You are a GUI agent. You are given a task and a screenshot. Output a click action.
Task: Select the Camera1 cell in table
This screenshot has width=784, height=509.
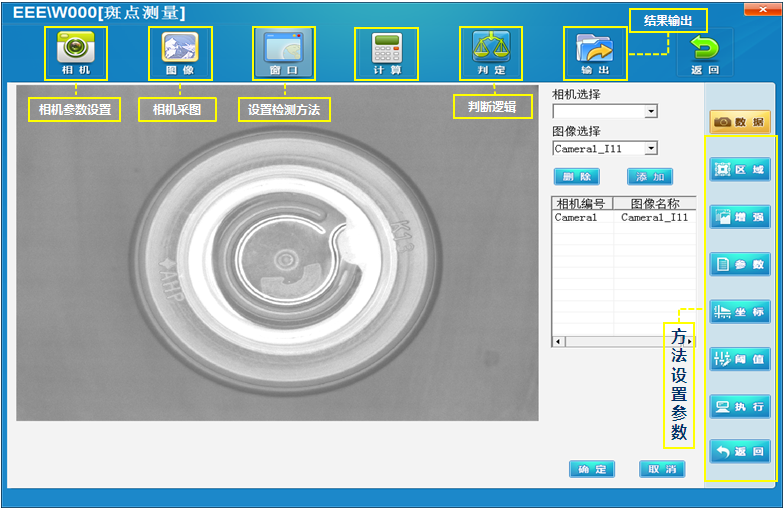(x=582, y=217)
